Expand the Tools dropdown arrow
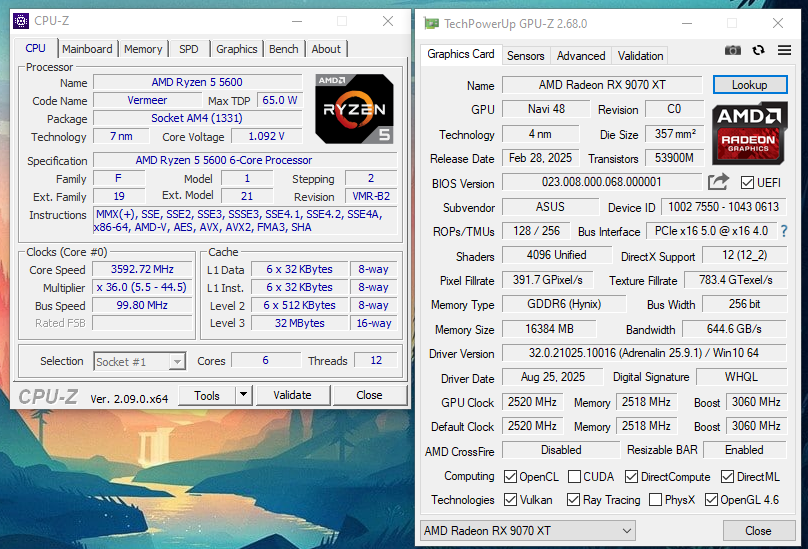Viewport: 808px width, 549px height. pos(243,395)
